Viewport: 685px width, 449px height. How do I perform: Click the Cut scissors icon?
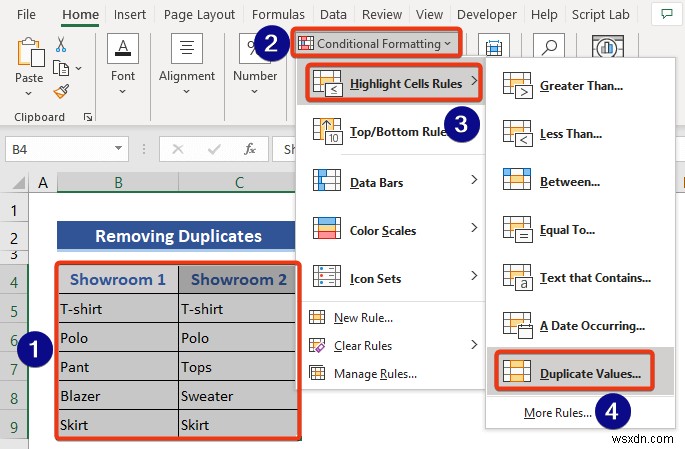coord(61,45)
